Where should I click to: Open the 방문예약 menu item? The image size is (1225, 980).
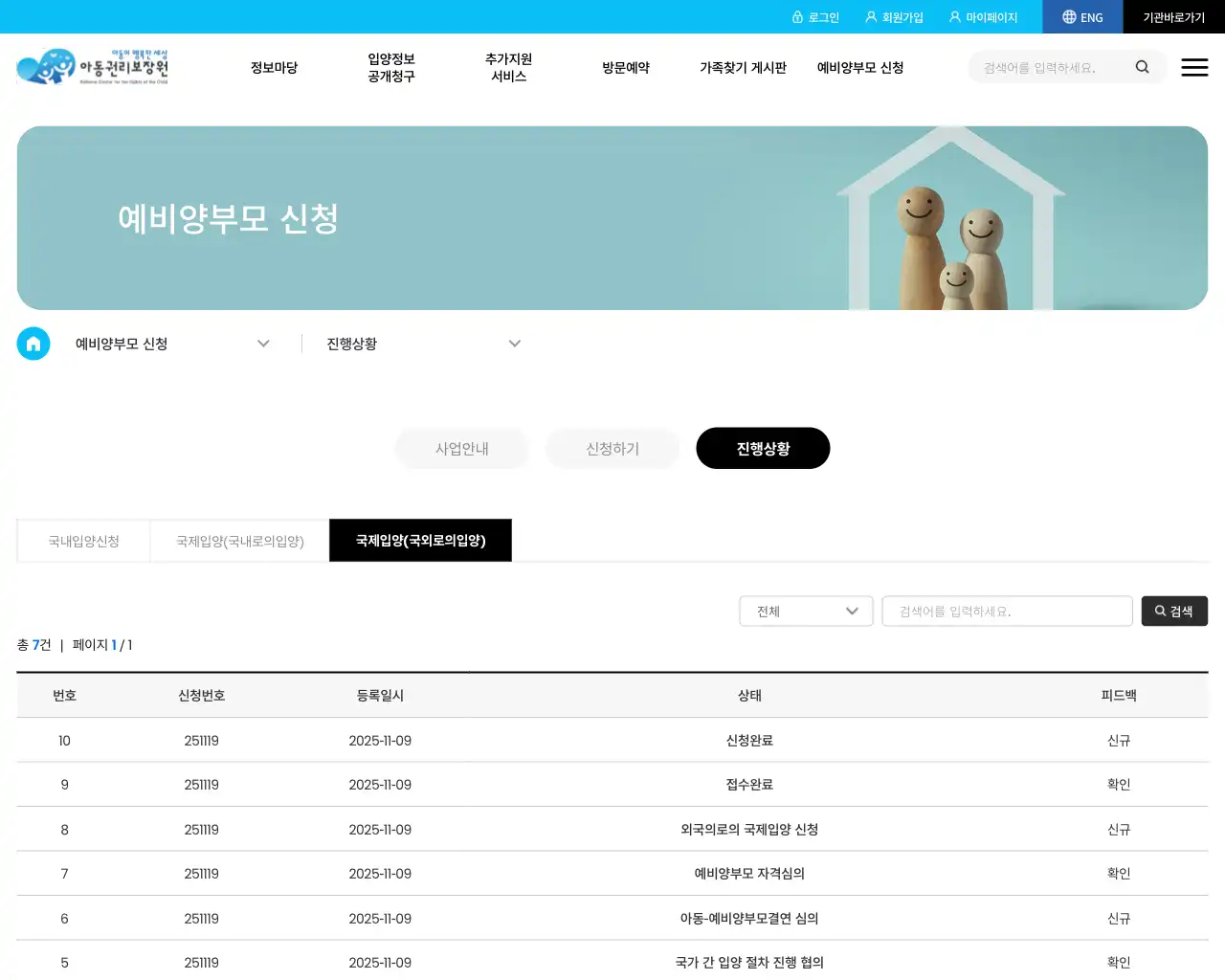tap(626, 67)
